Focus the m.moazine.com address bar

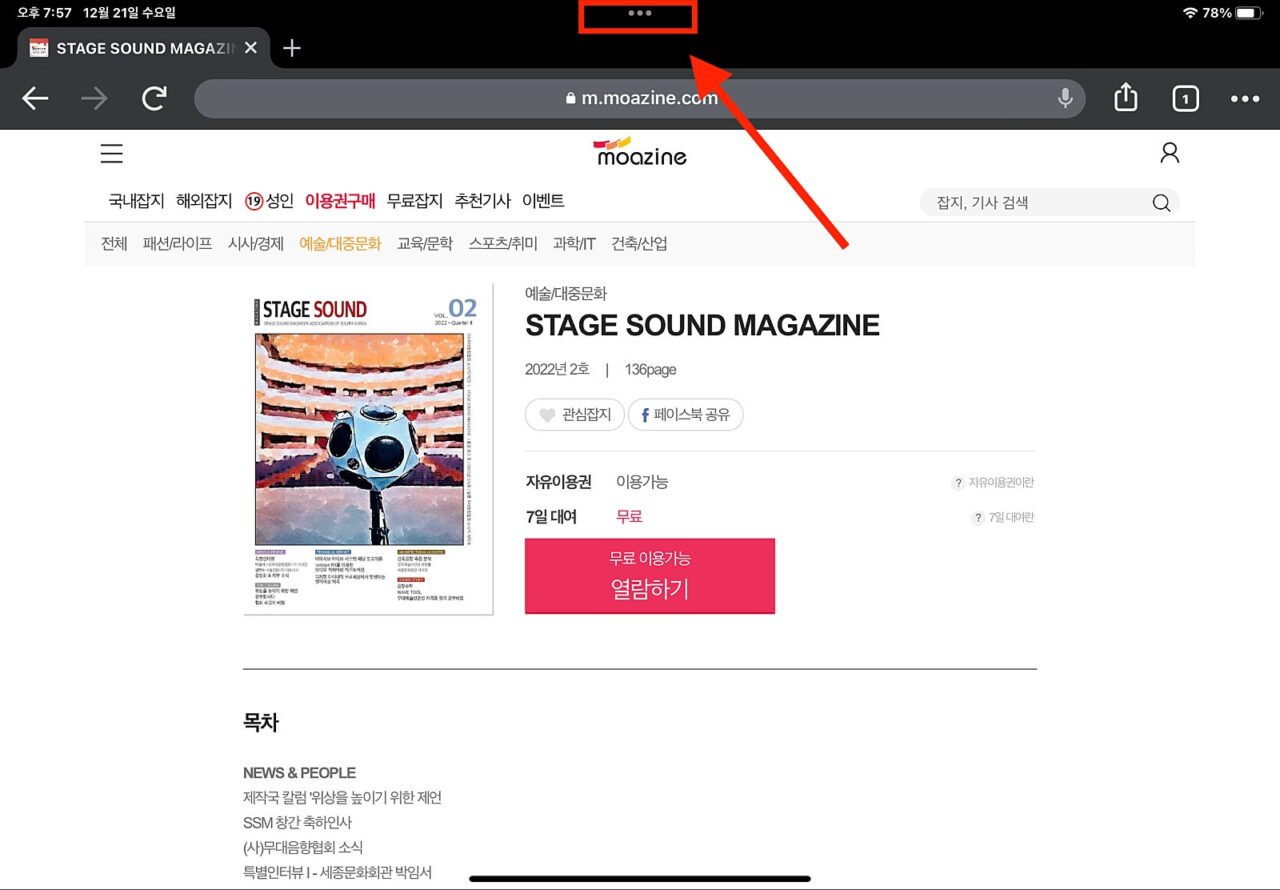(640, 98)
